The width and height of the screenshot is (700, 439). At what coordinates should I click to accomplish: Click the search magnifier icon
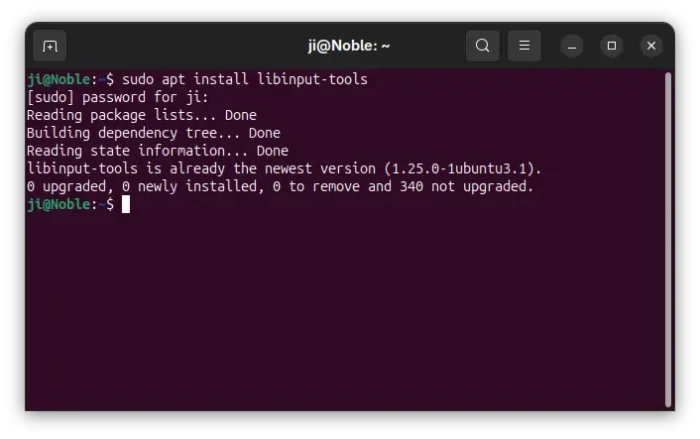pos(482,46)
